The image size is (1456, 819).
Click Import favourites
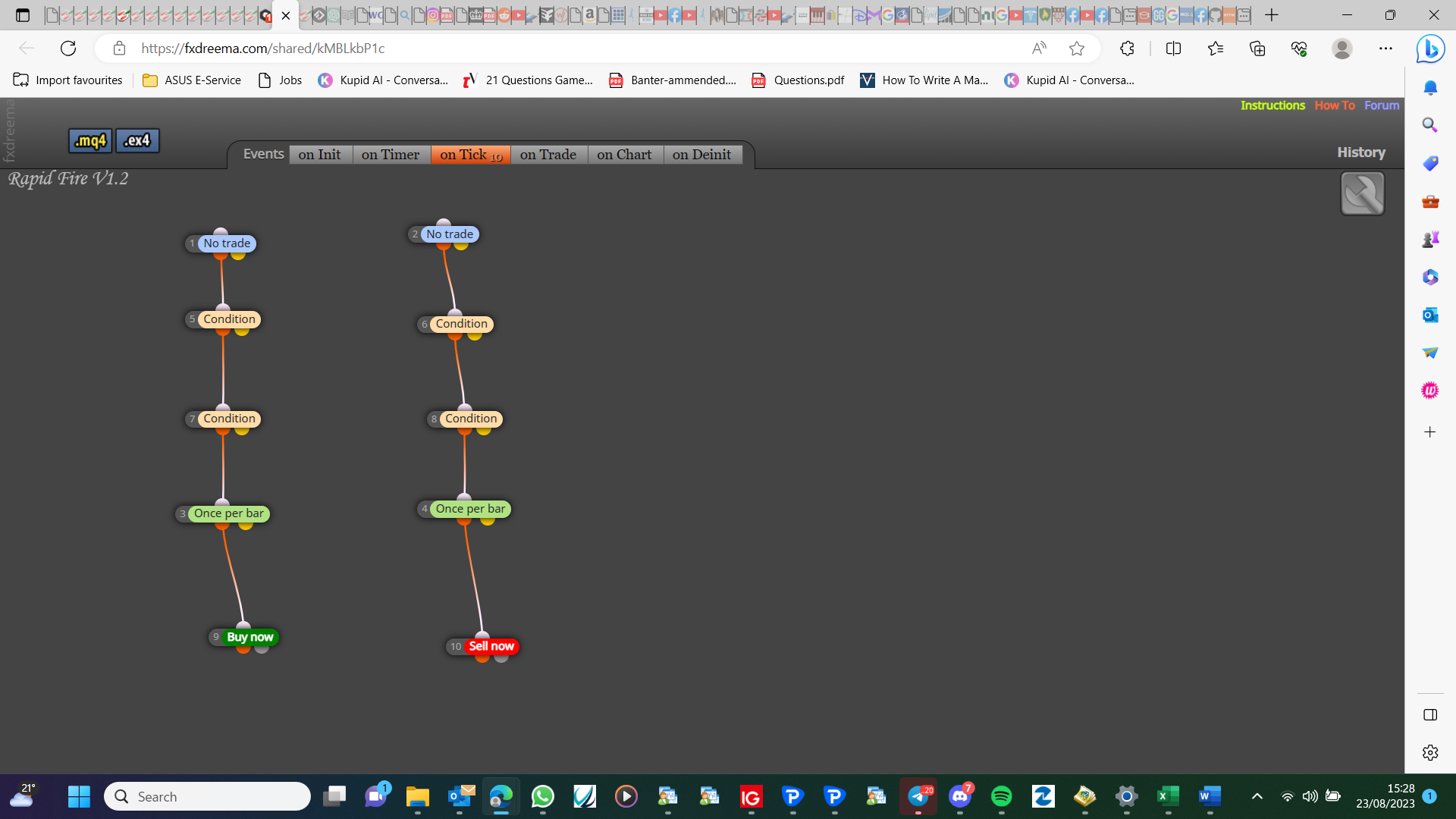click(67, 80)
